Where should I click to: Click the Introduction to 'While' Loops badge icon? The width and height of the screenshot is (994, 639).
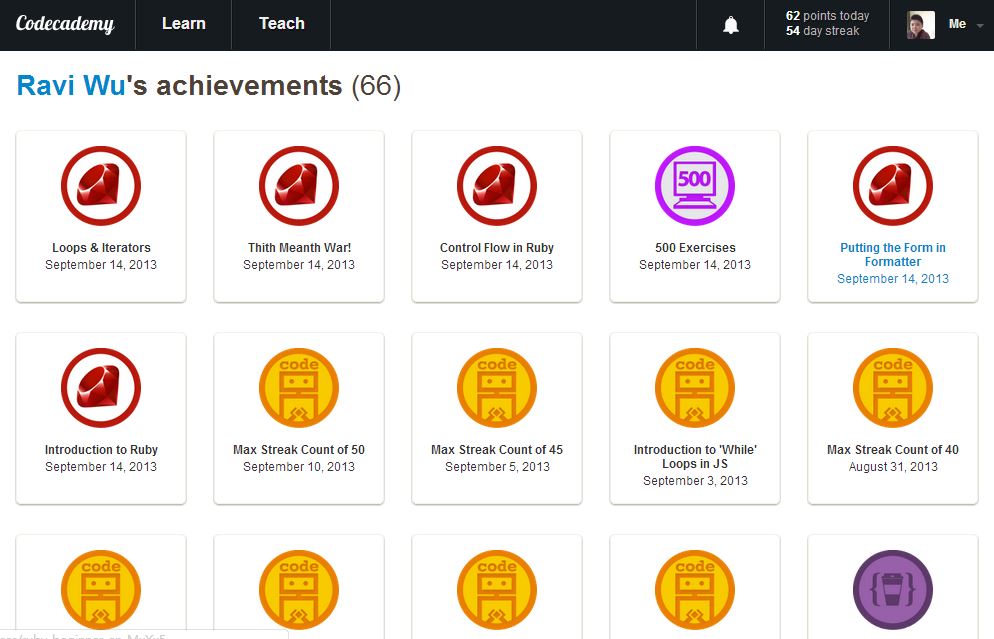(x=694, y=389)
